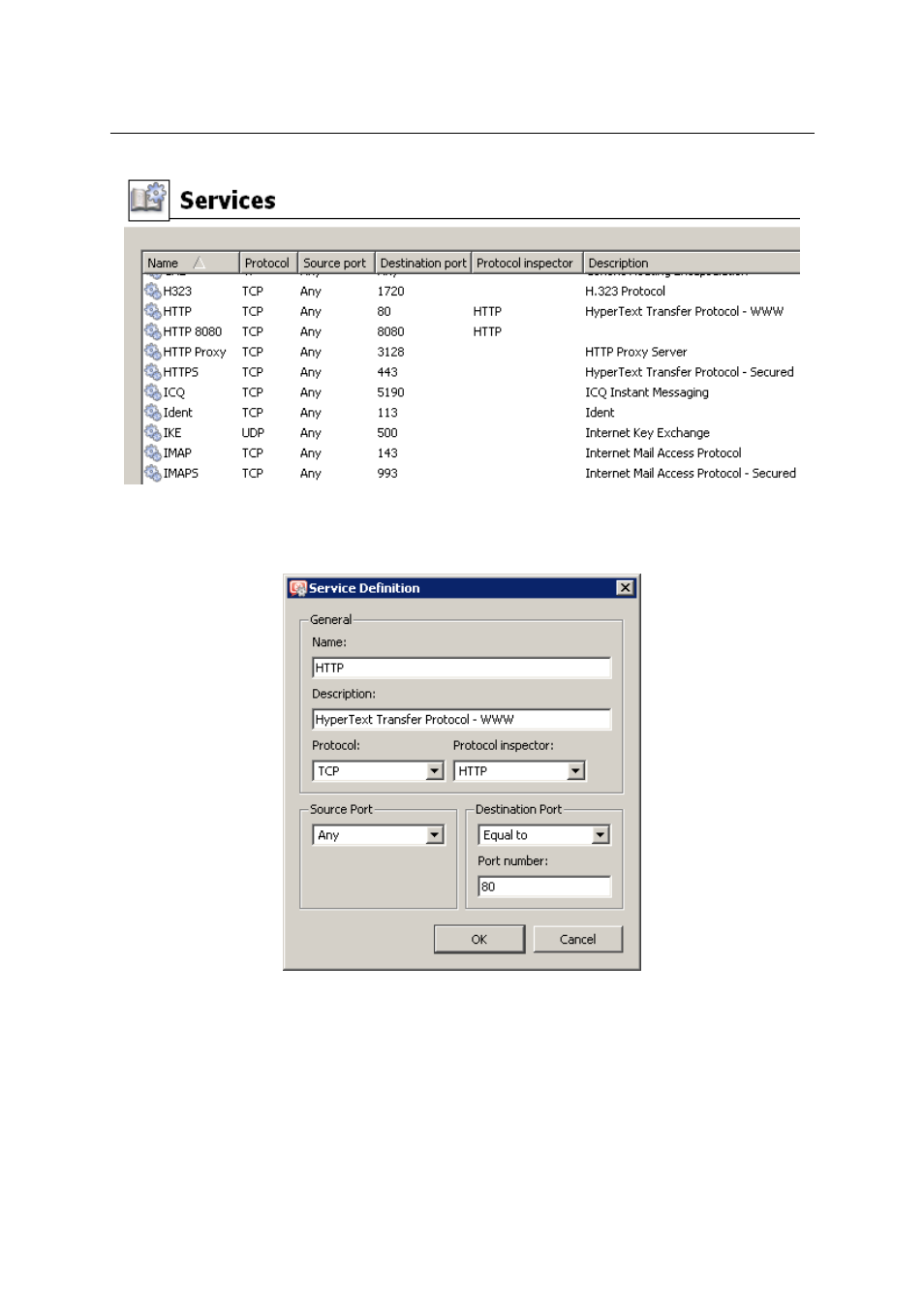
Task: Select 'HTTP Proxy' name in services list
Action: 195,352
